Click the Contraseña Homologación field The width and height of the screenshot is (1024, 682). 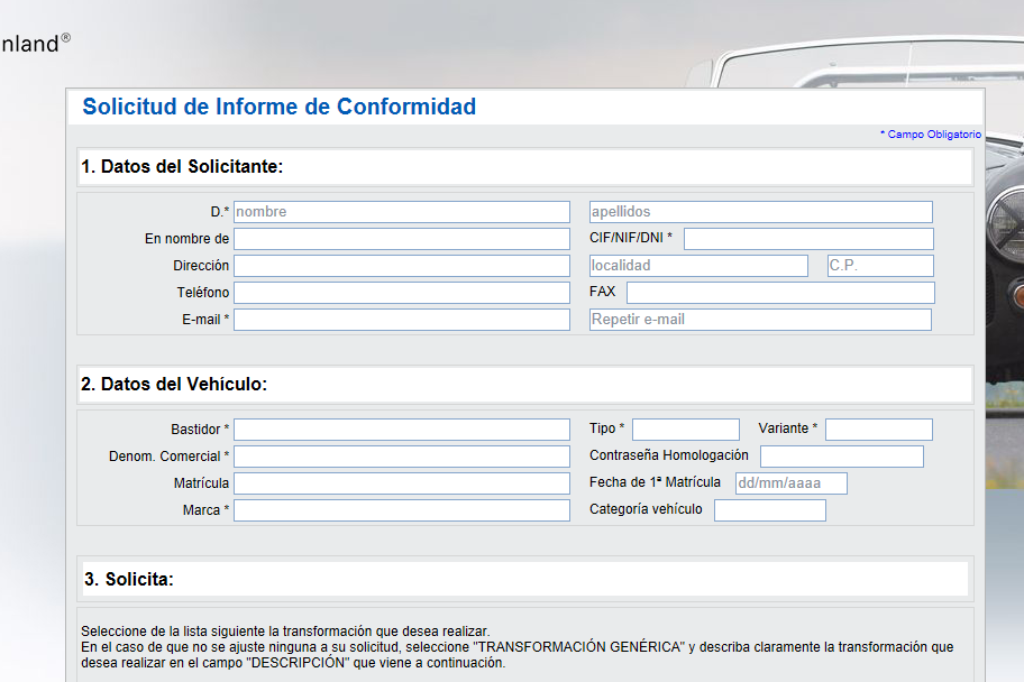pos(841,457)
